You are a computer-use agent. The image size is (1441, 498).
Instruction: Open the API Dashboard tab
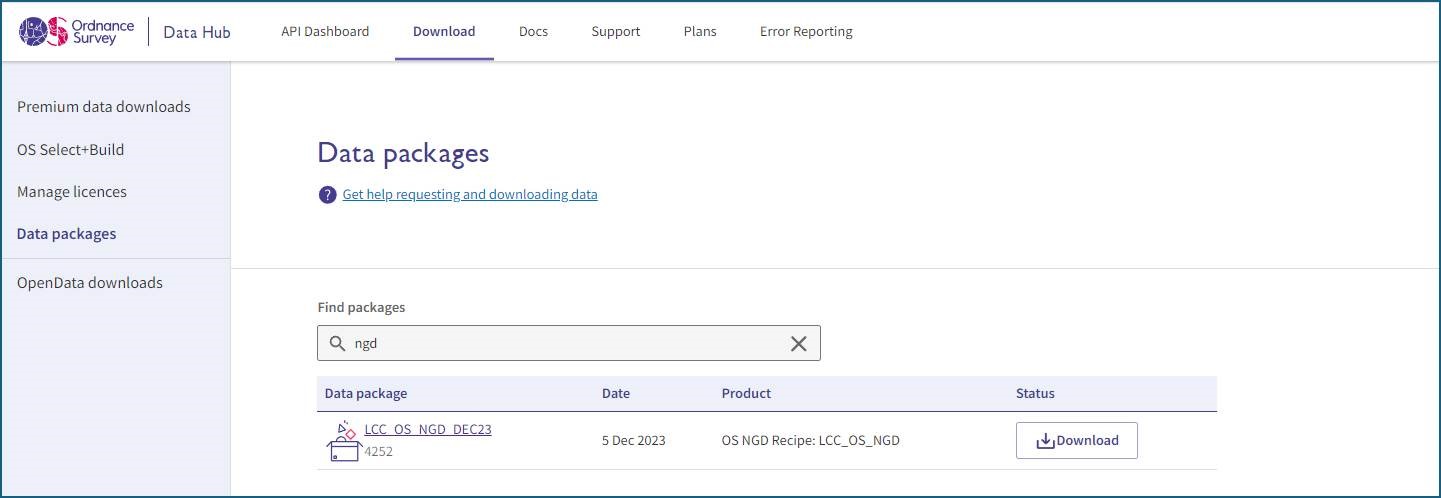[325, 31]
